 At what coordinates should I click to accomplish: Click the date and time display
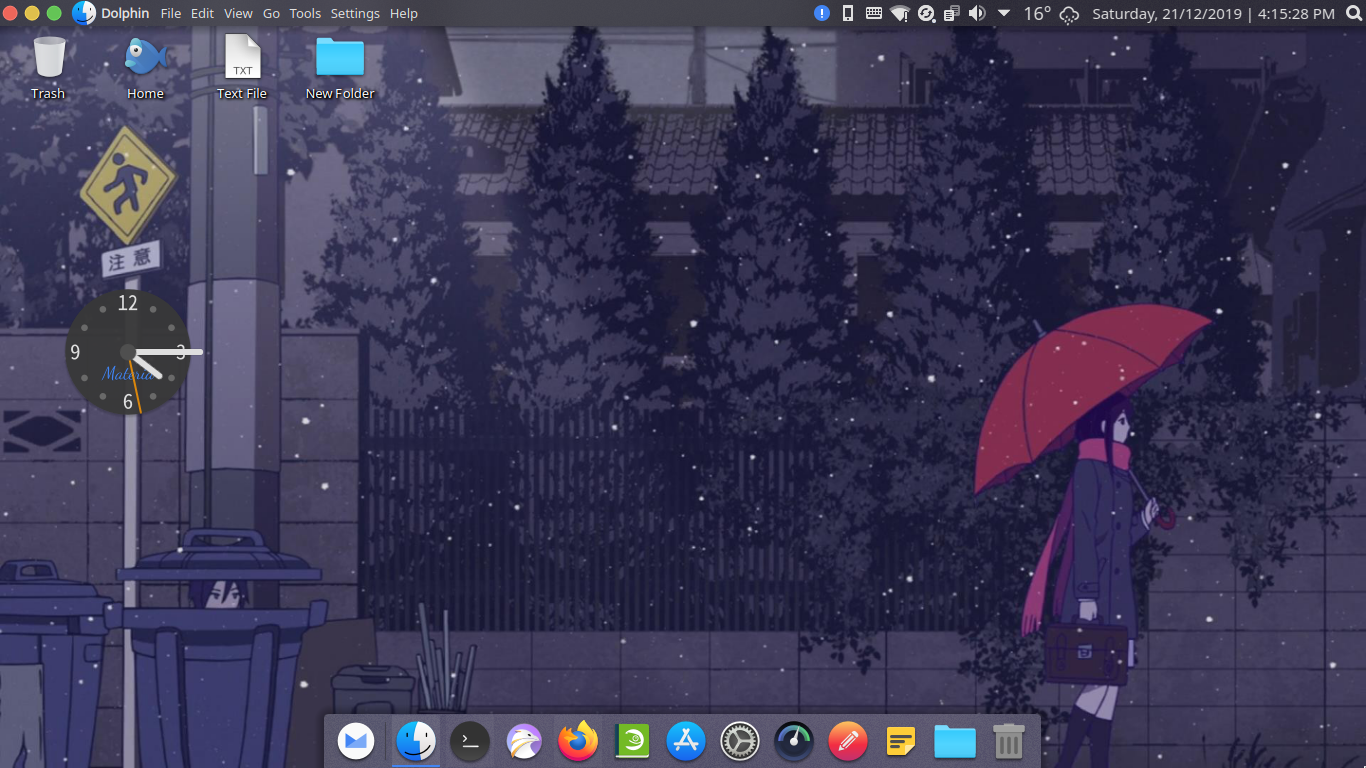coord(1213,13)
